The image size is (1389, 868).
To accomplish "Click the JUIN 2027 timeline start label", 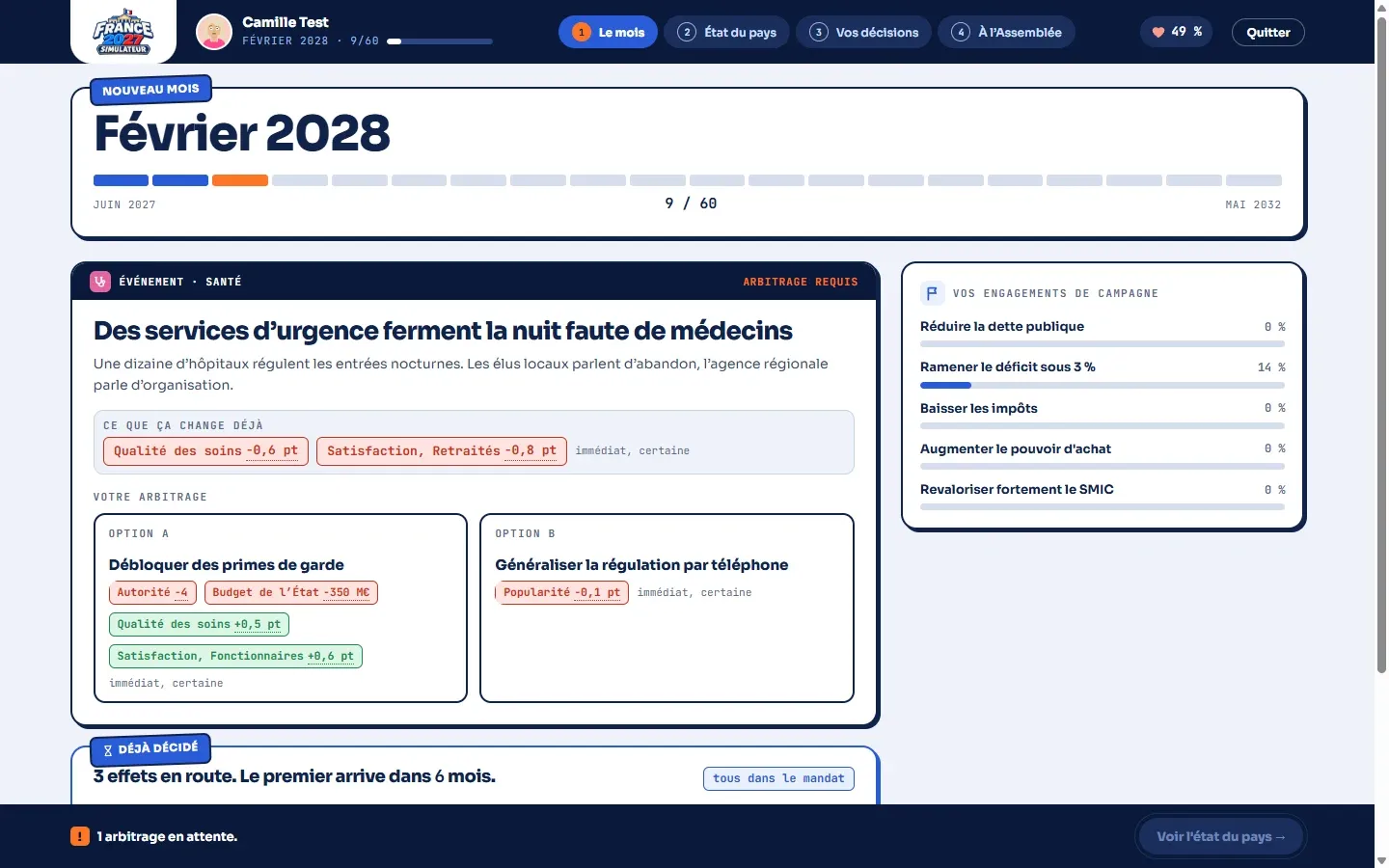I will pos(124,204).
